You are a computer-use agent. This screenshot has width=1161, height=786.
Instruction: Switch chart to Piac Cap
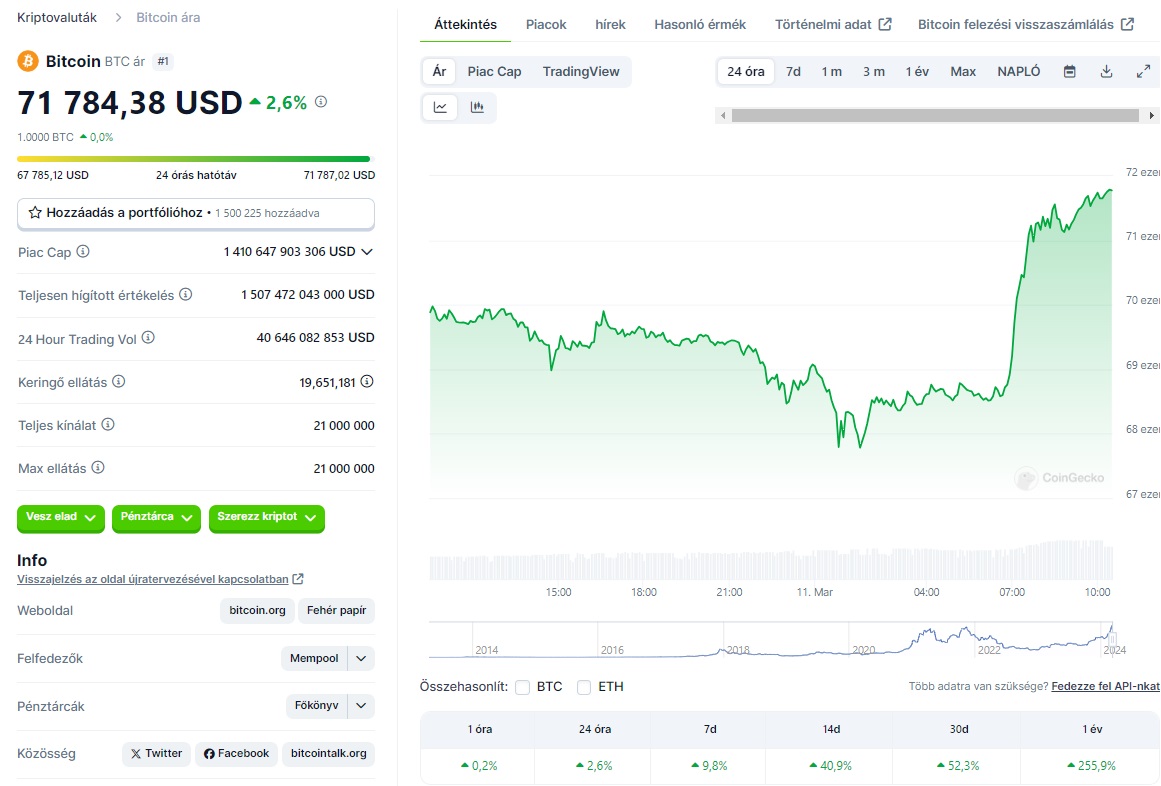point(494,72)
